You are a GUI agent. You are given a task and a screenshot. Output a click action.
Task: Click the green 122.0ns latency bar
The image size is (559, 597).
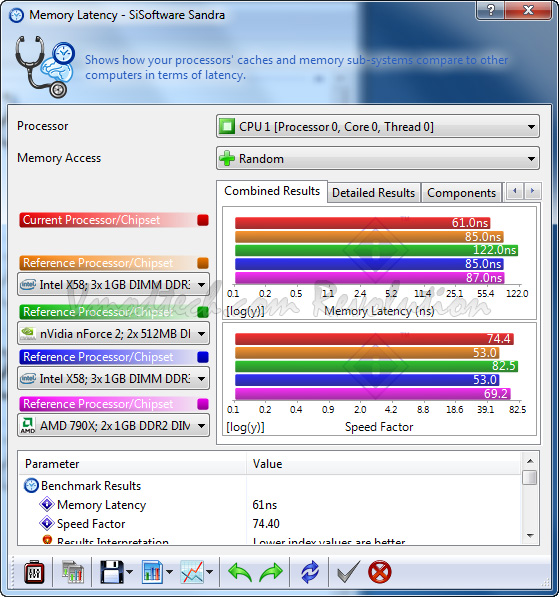tap(376, 250)
